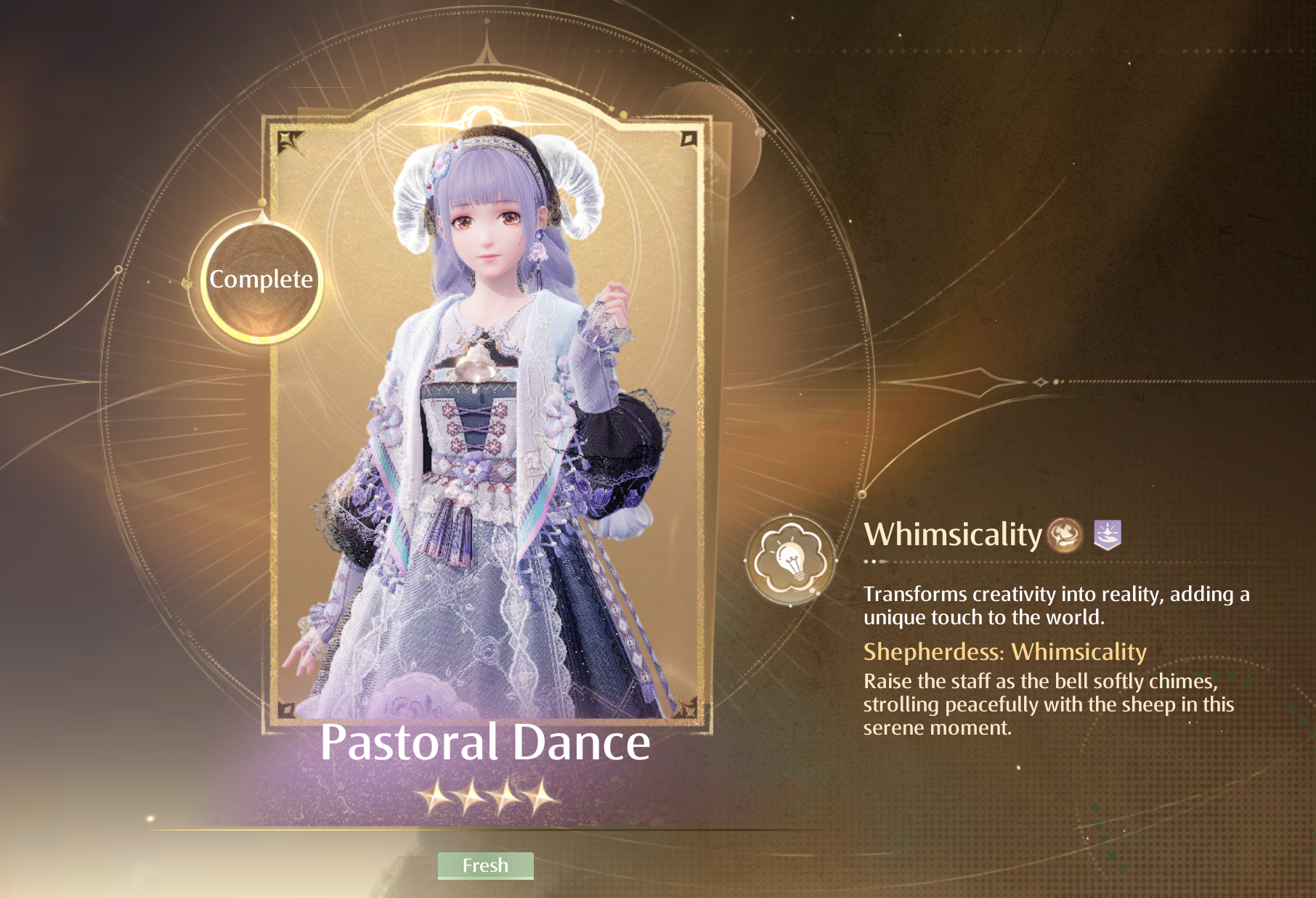
Task: Click the 'Raise the staff' flavor text
Action: 1049,704
